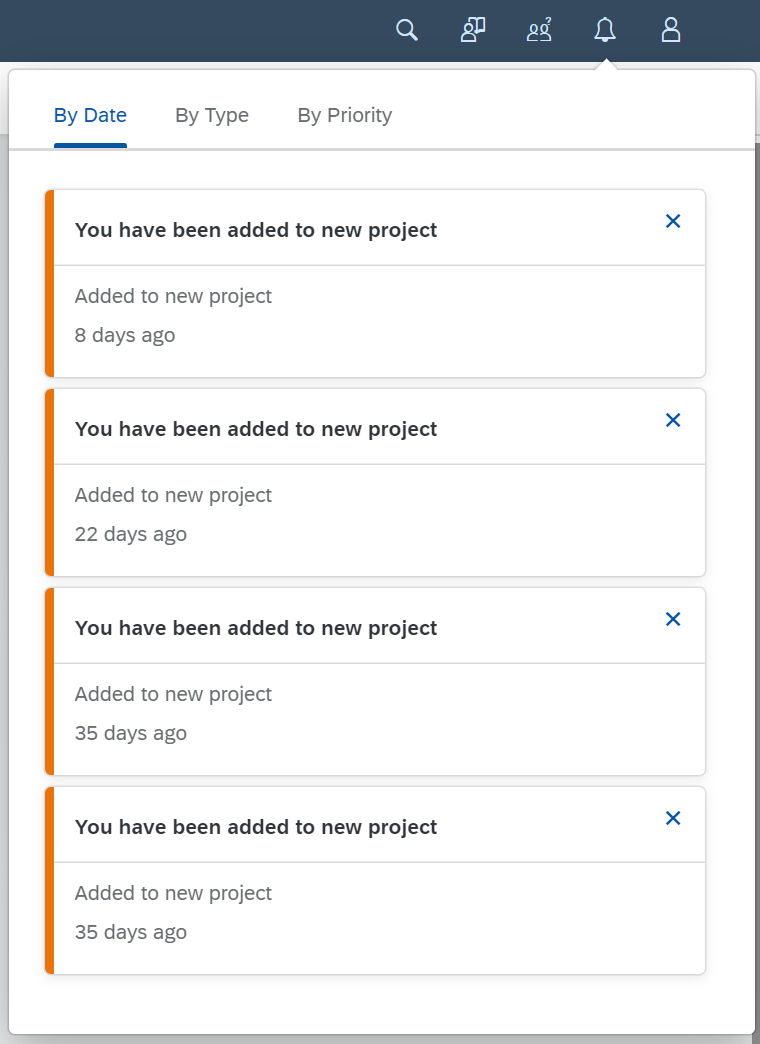Toggle the notifications bell icon

(605, 30)
